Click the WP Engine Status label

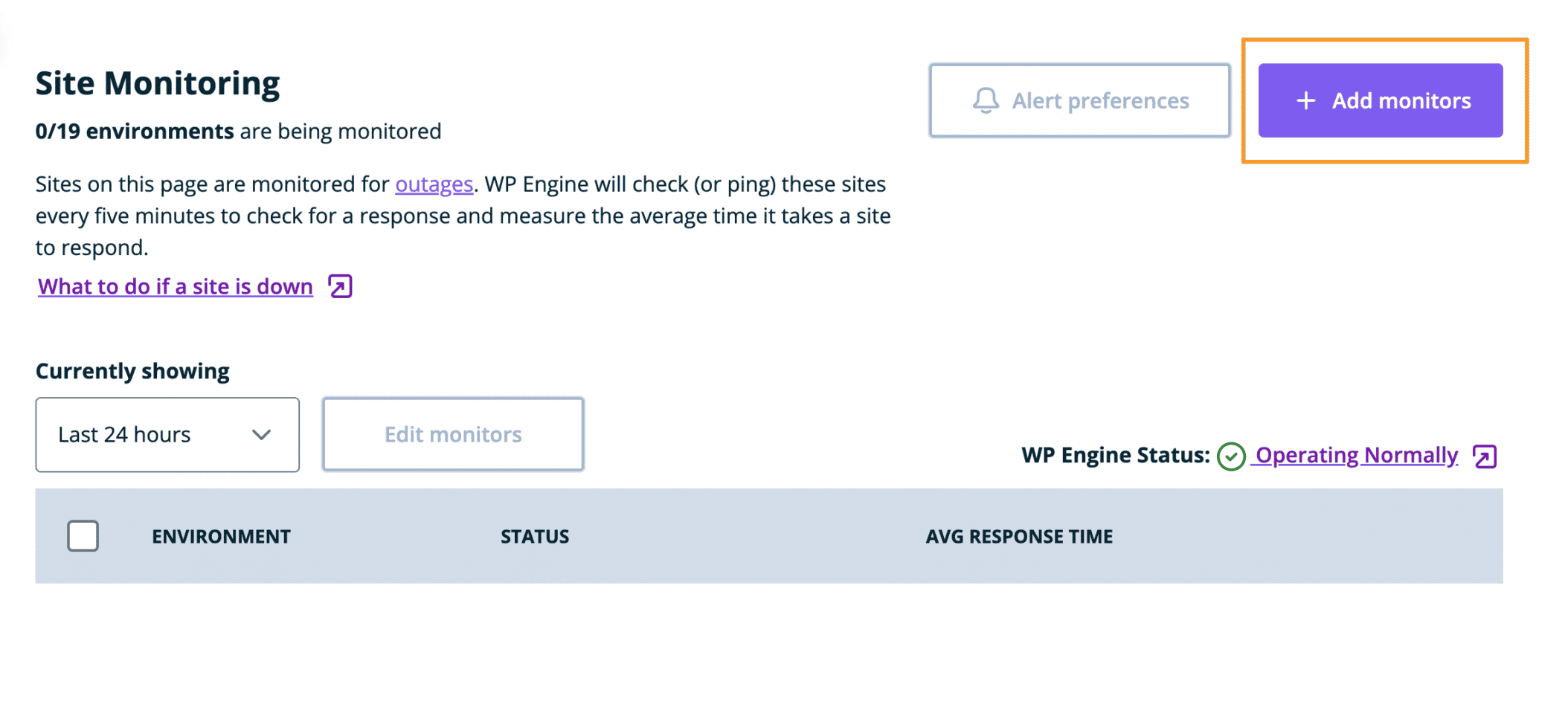1115,455
